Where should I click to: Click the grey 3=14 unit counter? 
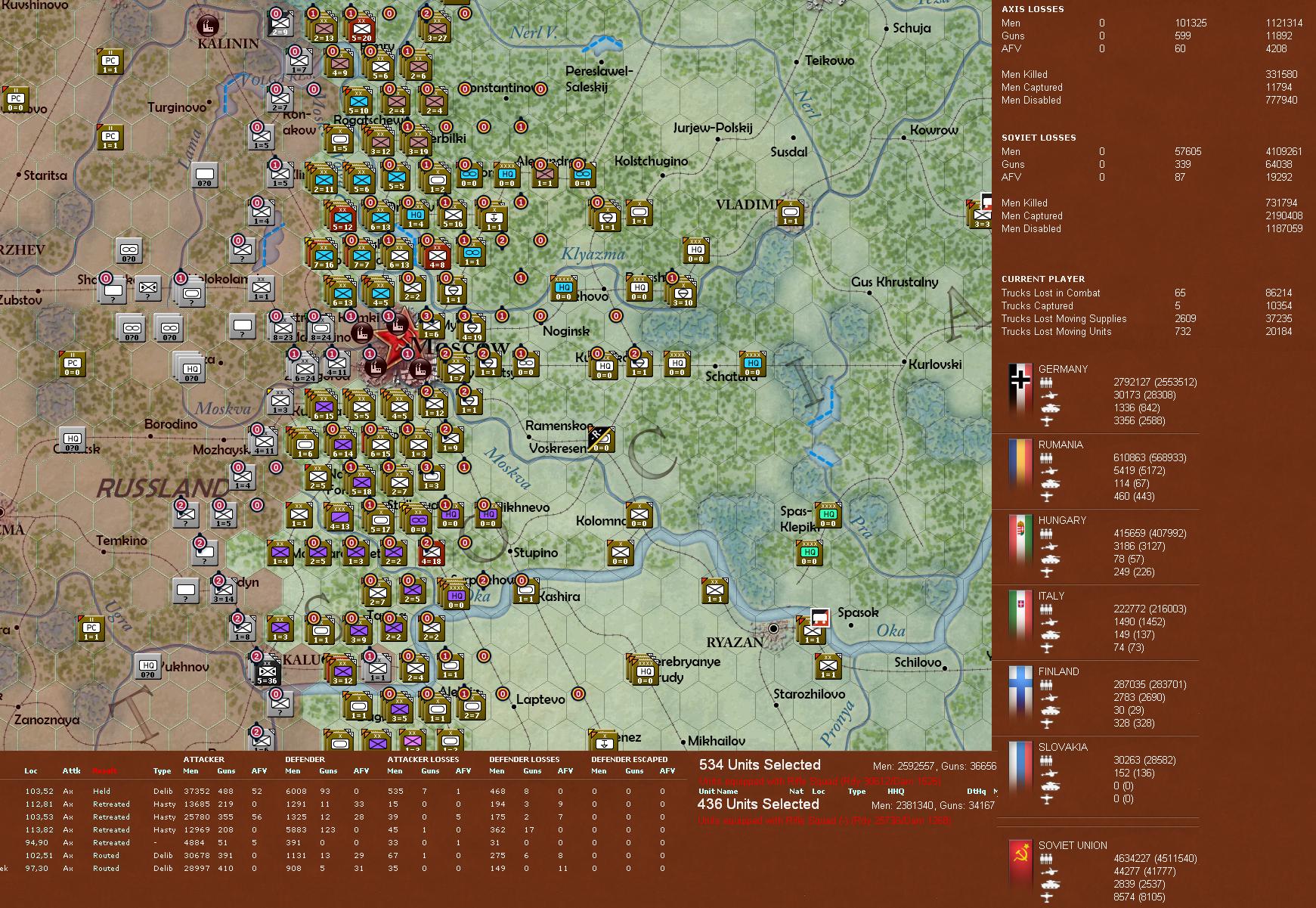223,590
